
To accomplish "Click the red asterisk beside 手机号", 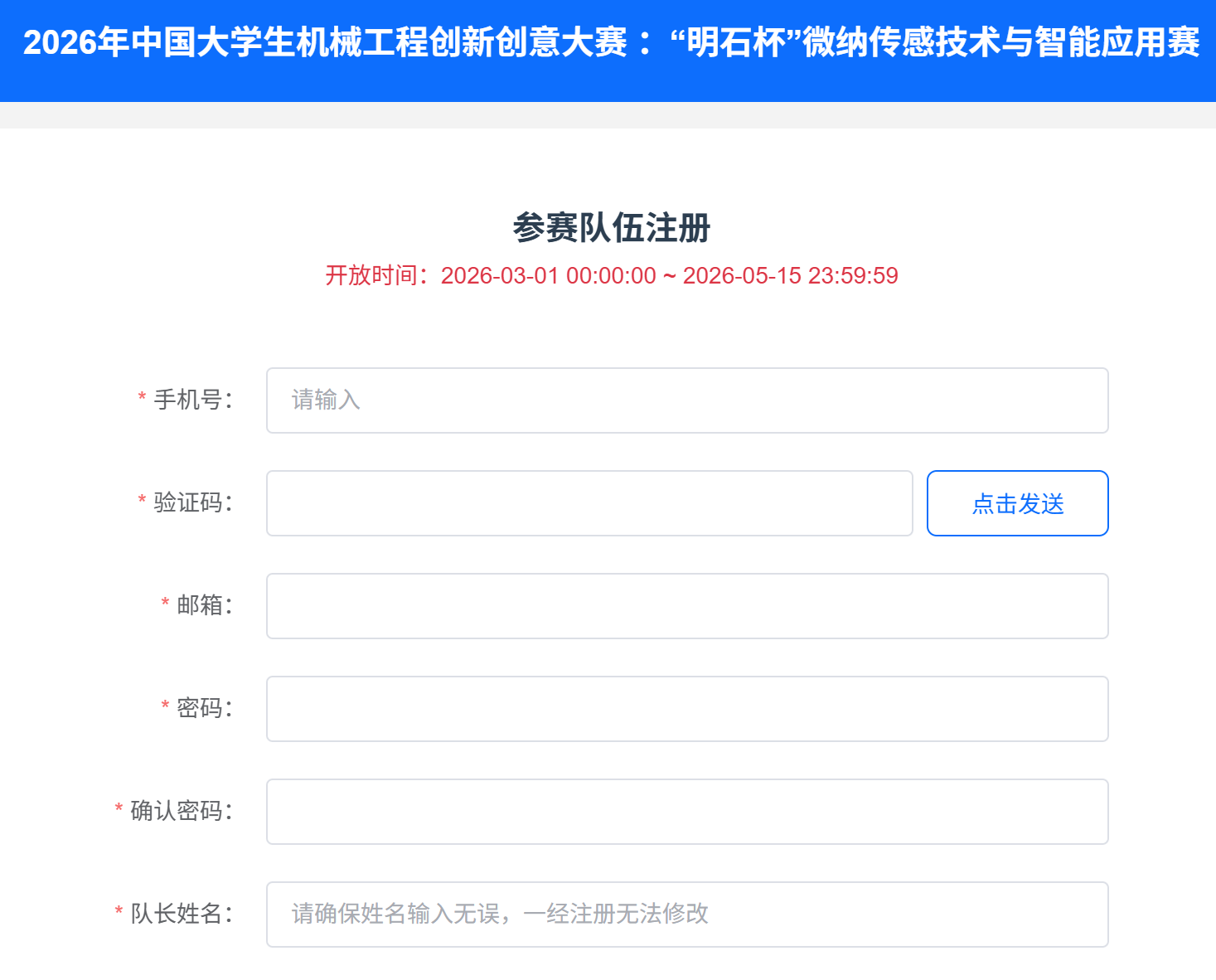I will tap(142, 399).
